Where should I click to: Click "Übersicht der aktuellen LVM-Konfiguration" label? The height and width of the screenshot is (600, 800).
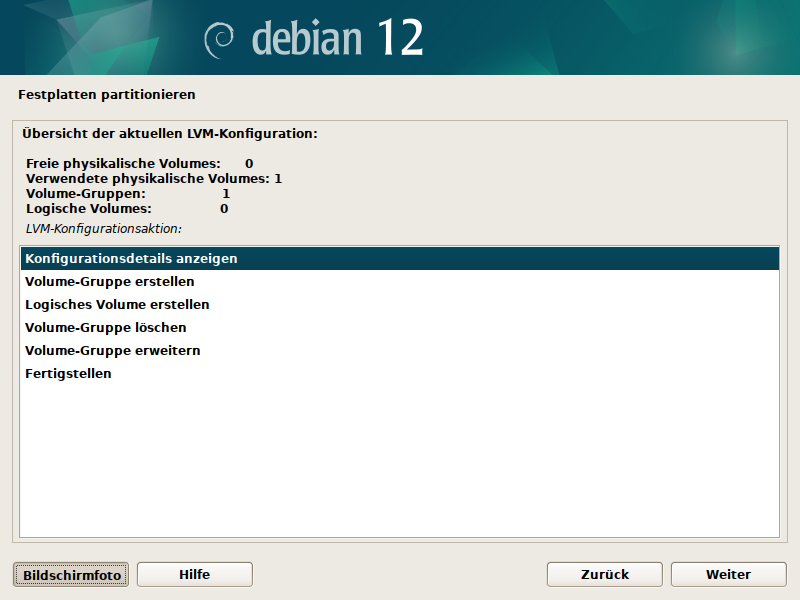(x=170, y=132)
